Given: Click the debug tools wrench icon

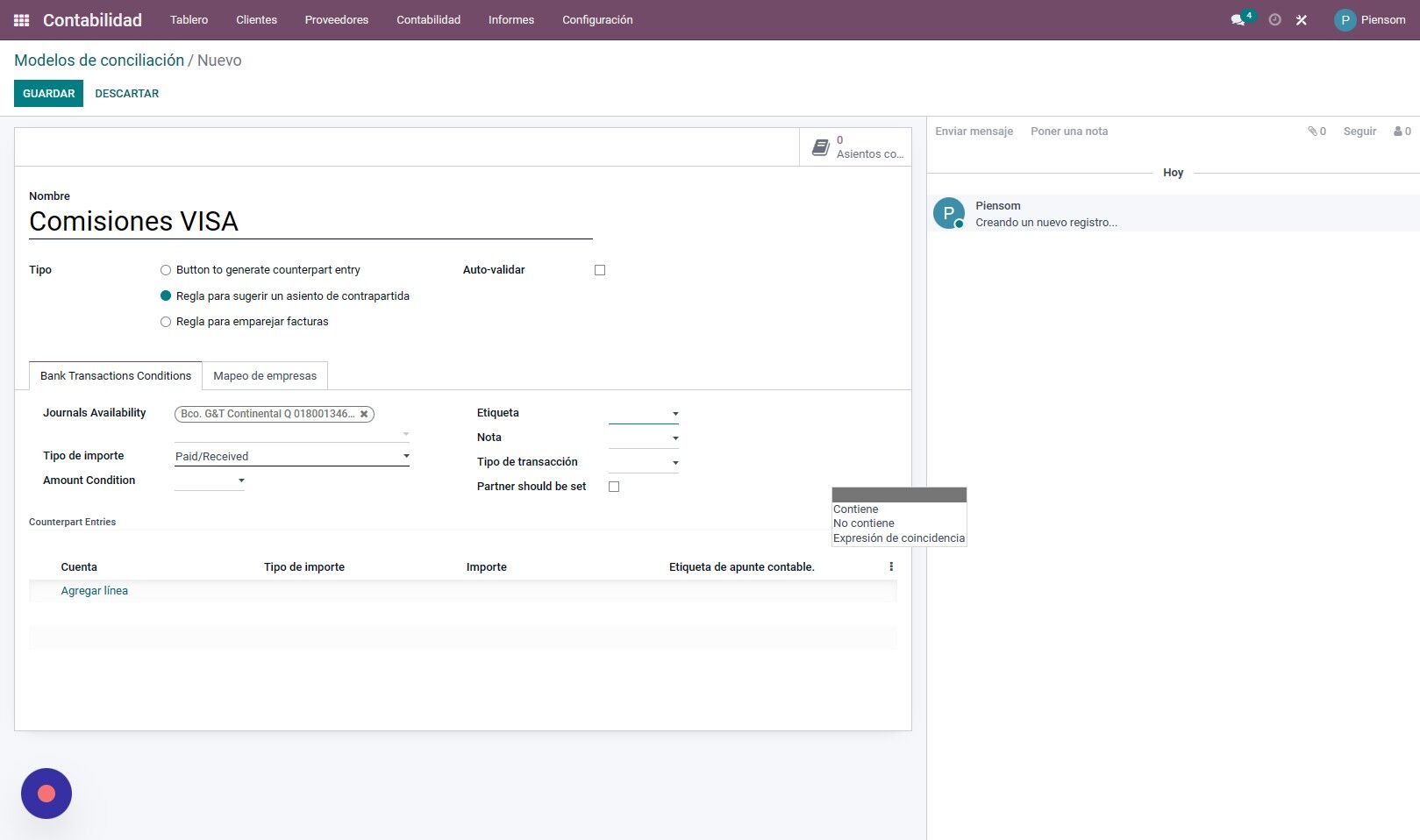Looking at the screenshot, I should click(1302, 20).
